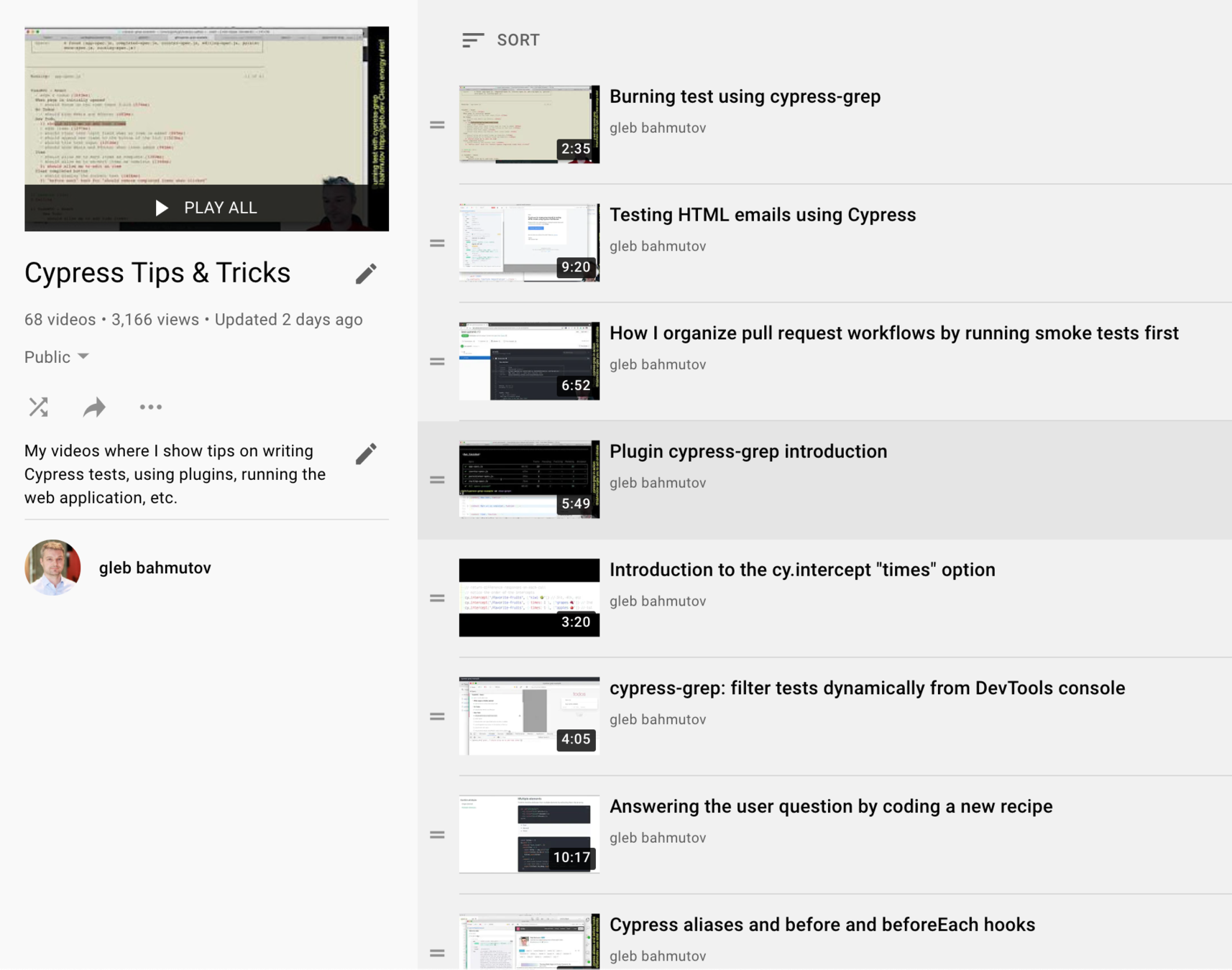Click channel name under cy.intercept times video
Image resolution: width=1232 pixels, height=970 pixels.
coord(658,601)
